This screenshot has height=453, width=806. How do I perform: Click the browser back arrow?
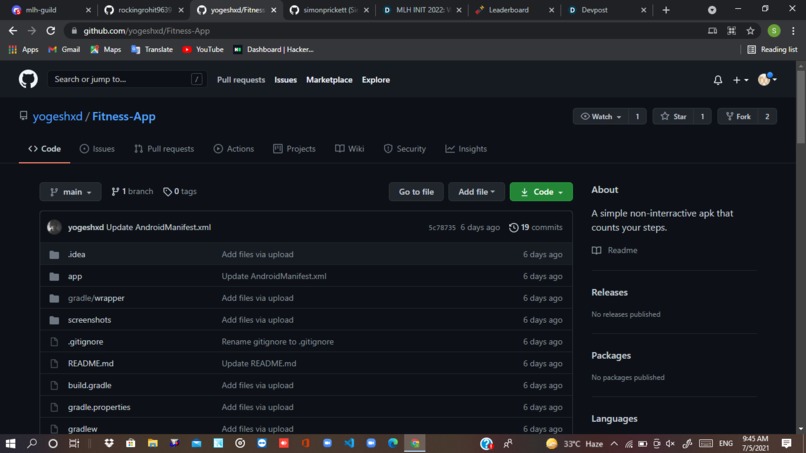pos(12,31)
